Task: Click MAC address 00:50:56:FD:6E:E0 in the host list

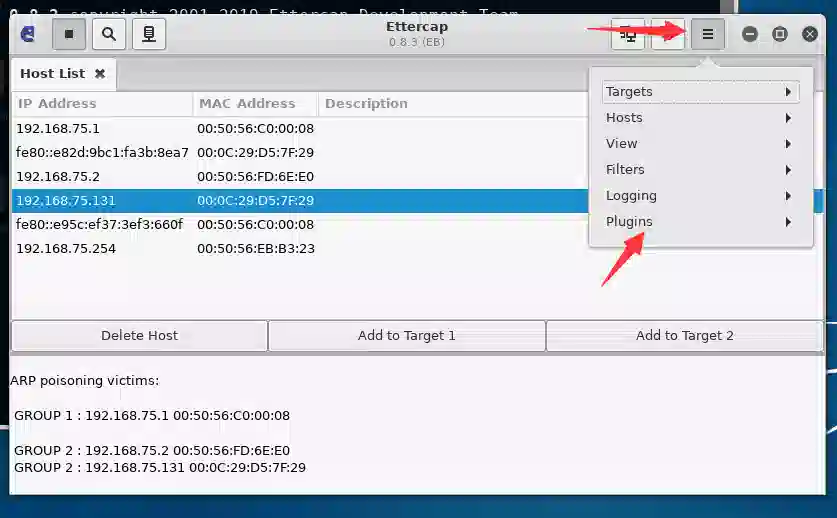Action: [255, 177]
